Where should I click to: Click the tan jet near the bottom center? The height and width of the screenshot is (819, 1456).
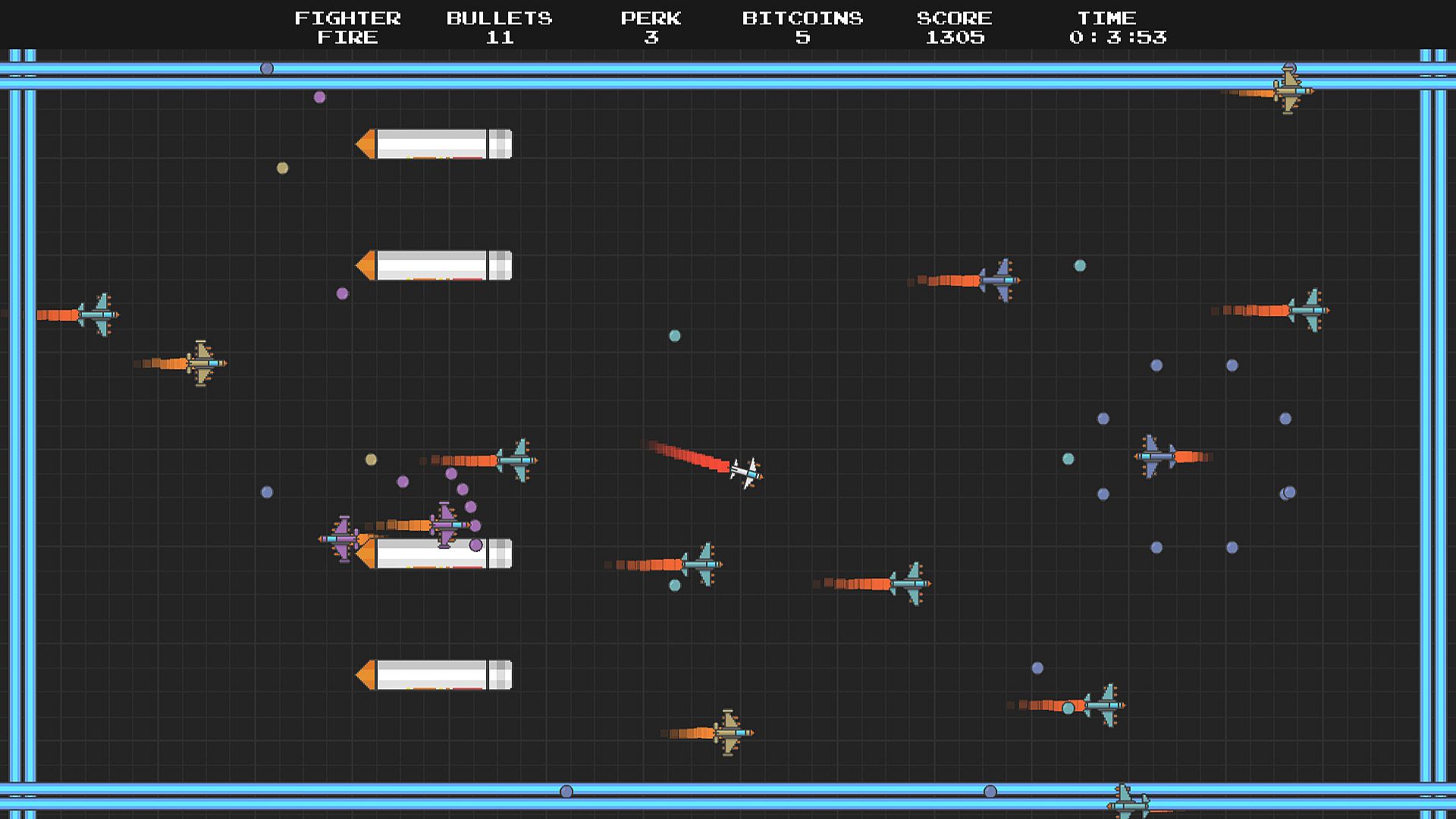(x=729, y=733)
